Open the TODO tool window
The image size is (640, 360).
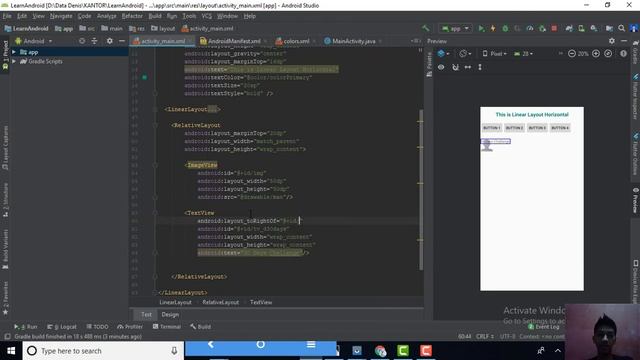[x=97, y=327]
